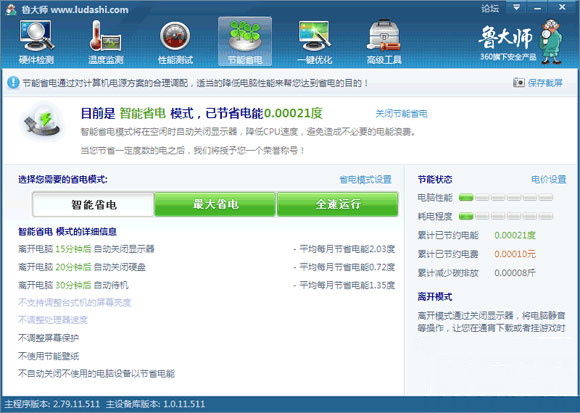
Task: Select the 最大省电 mode button
Action: (215, 204)
